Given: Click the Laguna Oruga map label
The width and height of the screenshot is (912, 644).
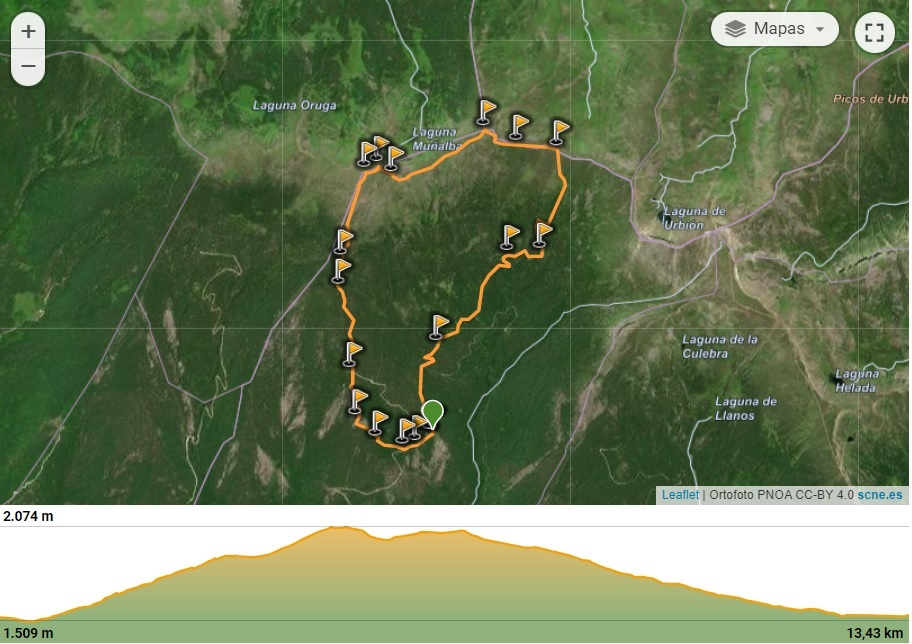Looking at the screenshot, I should pyautogui.click(x=294, y=105).
